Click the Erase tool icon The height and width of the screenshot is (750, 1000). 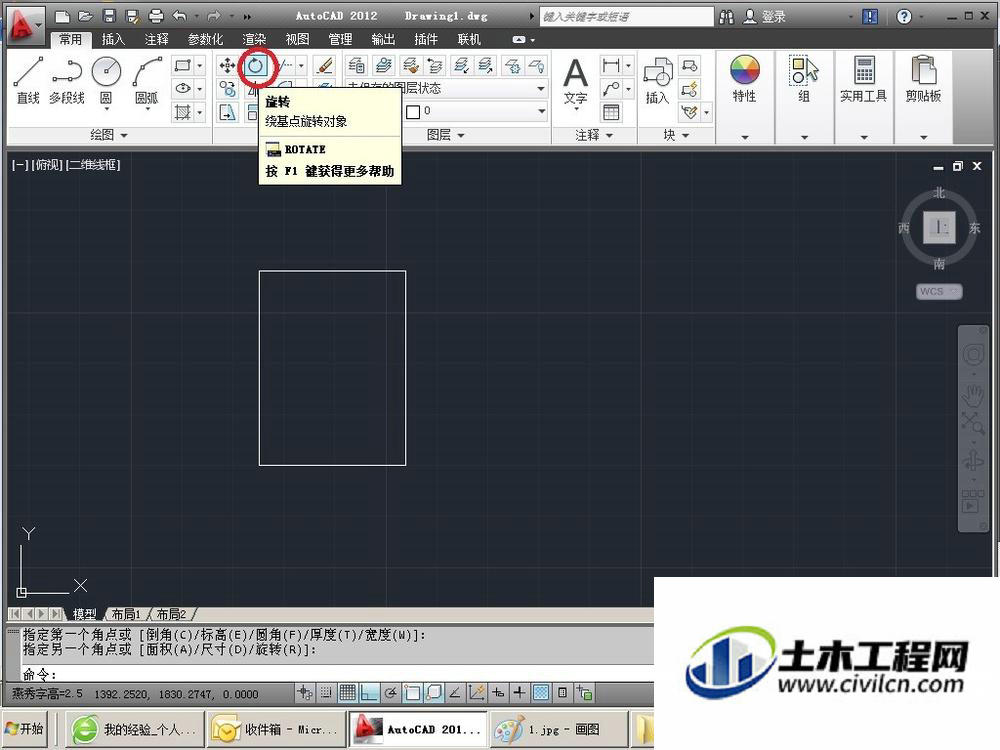tap(325, 65)
